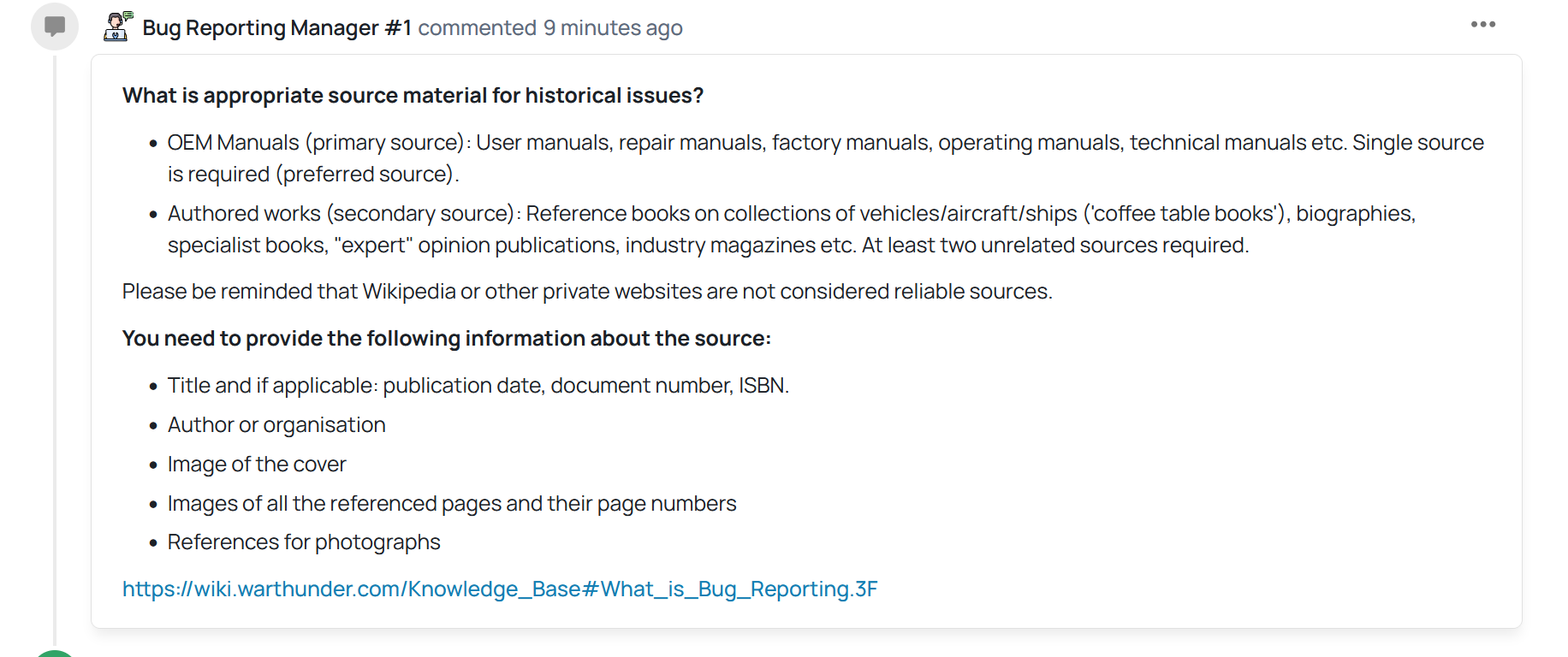Click the "is required (preferred source)" line
This screenshot has width=1568, height=657.
pyautogui.click(x=313, y=175)
